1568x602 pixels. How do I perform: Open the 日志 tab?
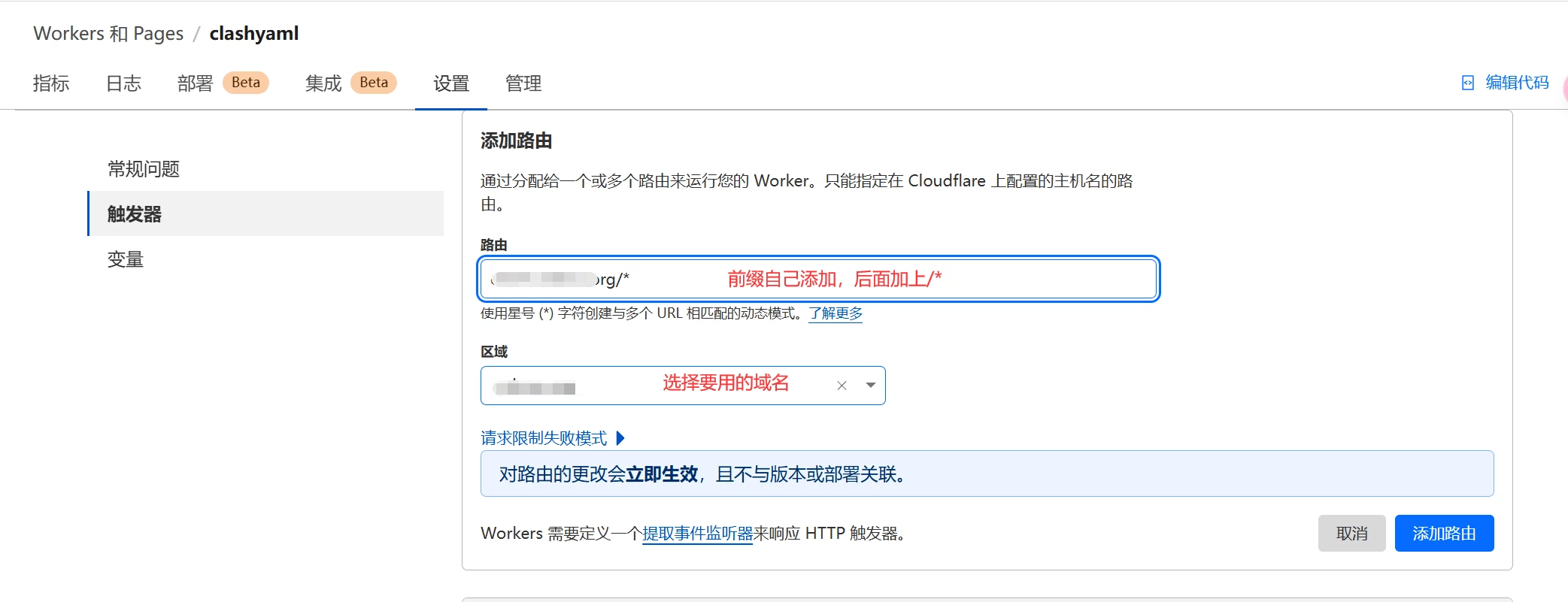123,83
